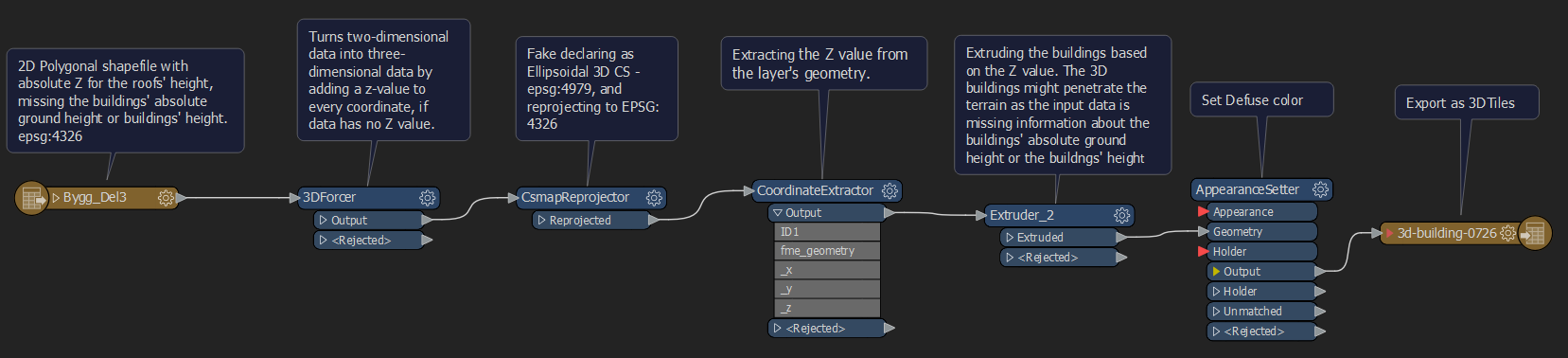Click AppearanceSetter gear icon

pos(1320,189)
